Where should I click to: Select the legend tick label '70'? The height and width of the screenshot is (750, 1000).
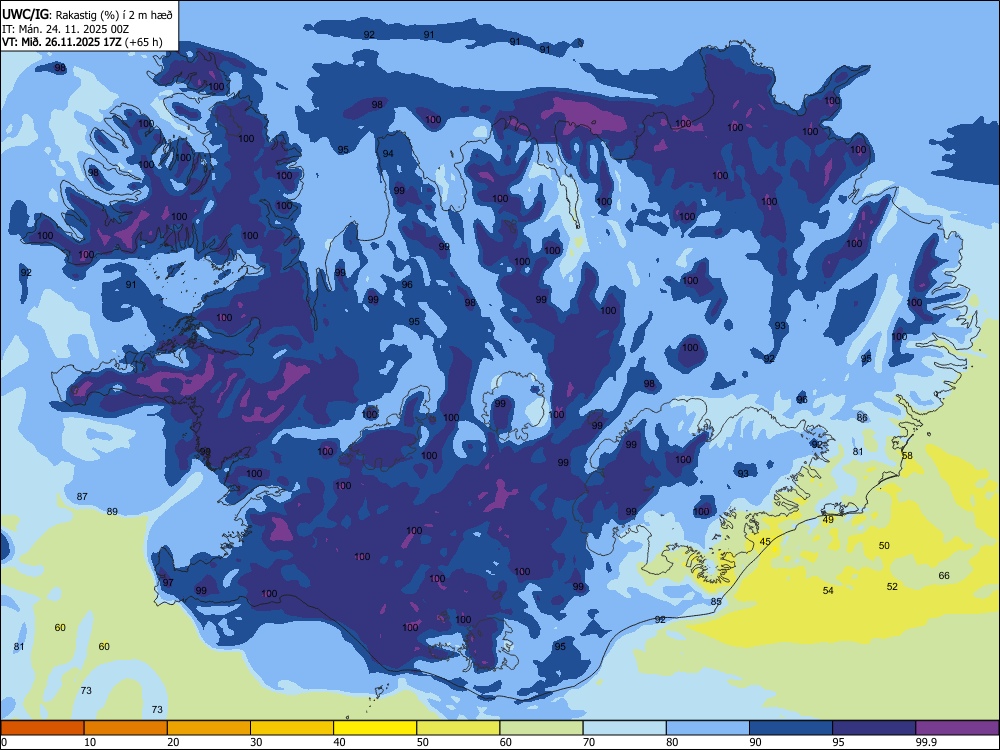pos(589,742)
